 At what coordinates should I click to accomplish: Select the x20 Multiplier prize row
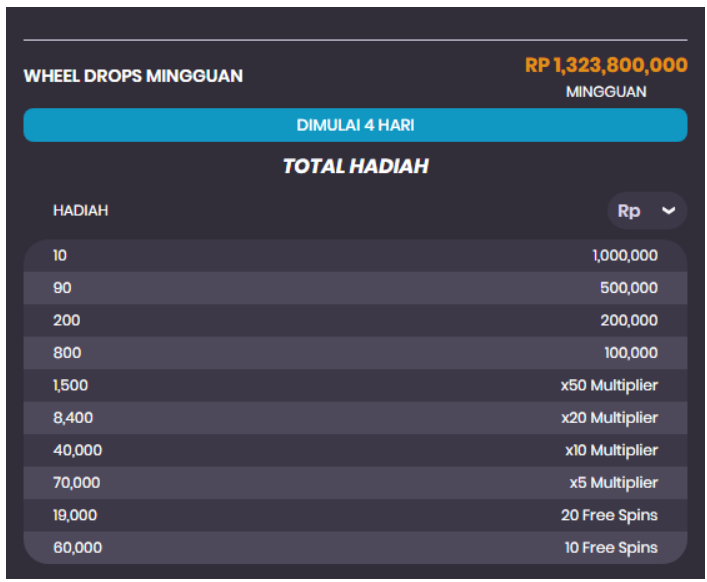(355, 418)
